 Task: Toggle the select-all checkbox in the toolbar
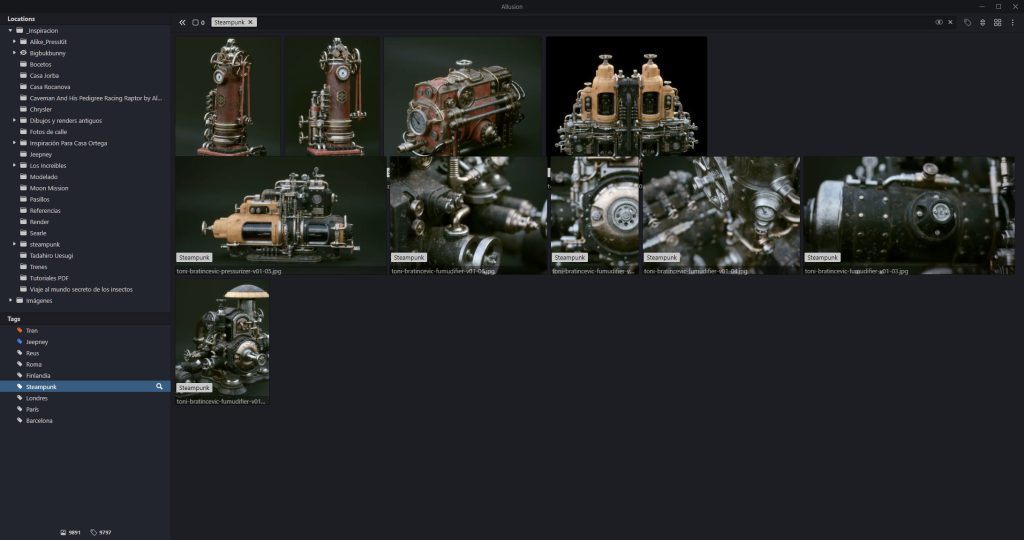196,22
